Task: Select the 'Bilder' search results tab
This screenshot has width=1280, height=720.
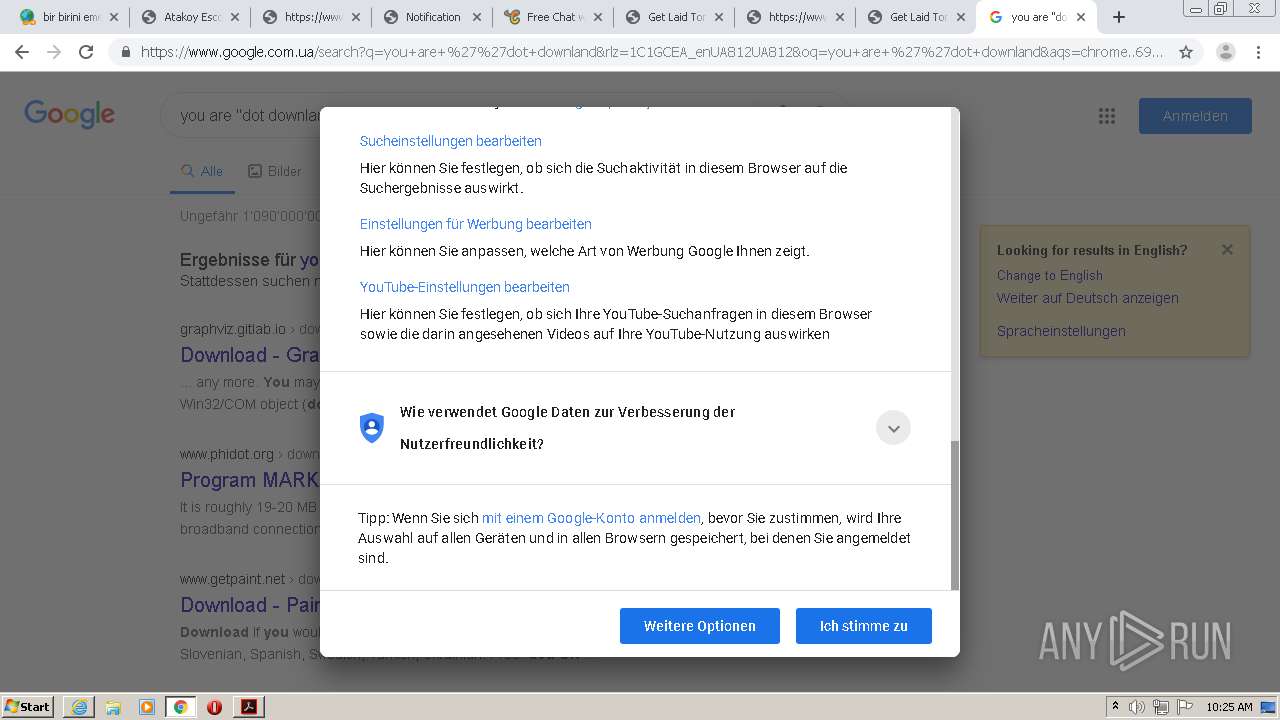Action: pos(274,171)
